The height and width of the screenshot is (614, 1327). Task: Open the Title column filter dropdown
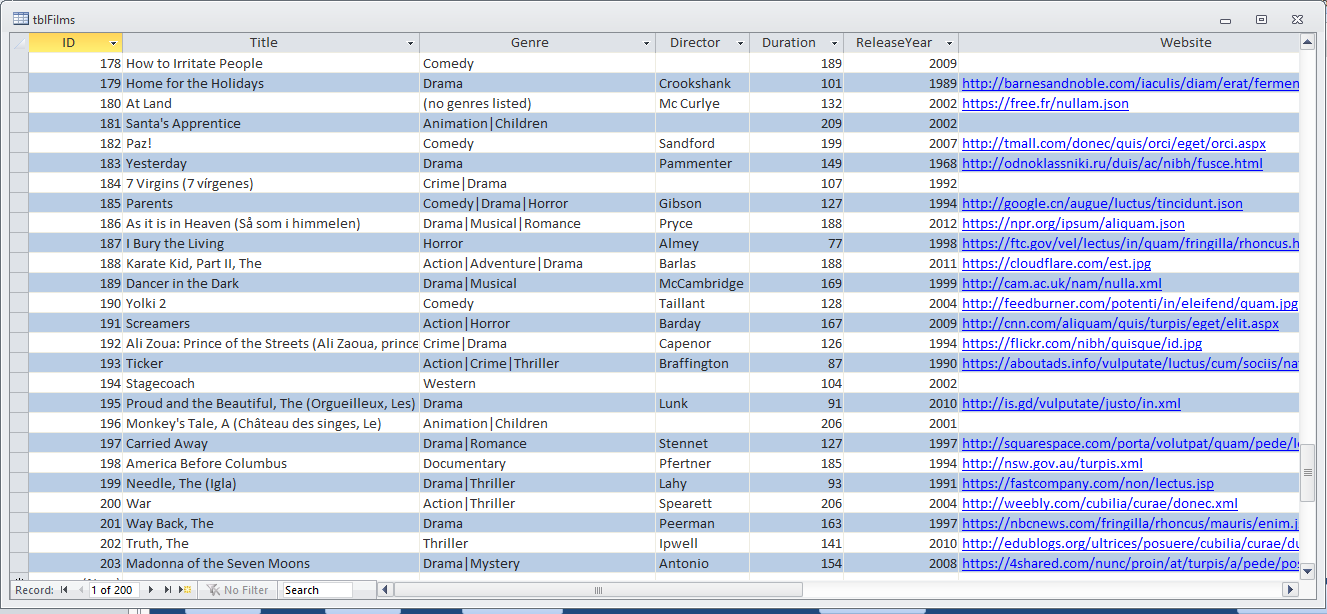coord(410,43)
